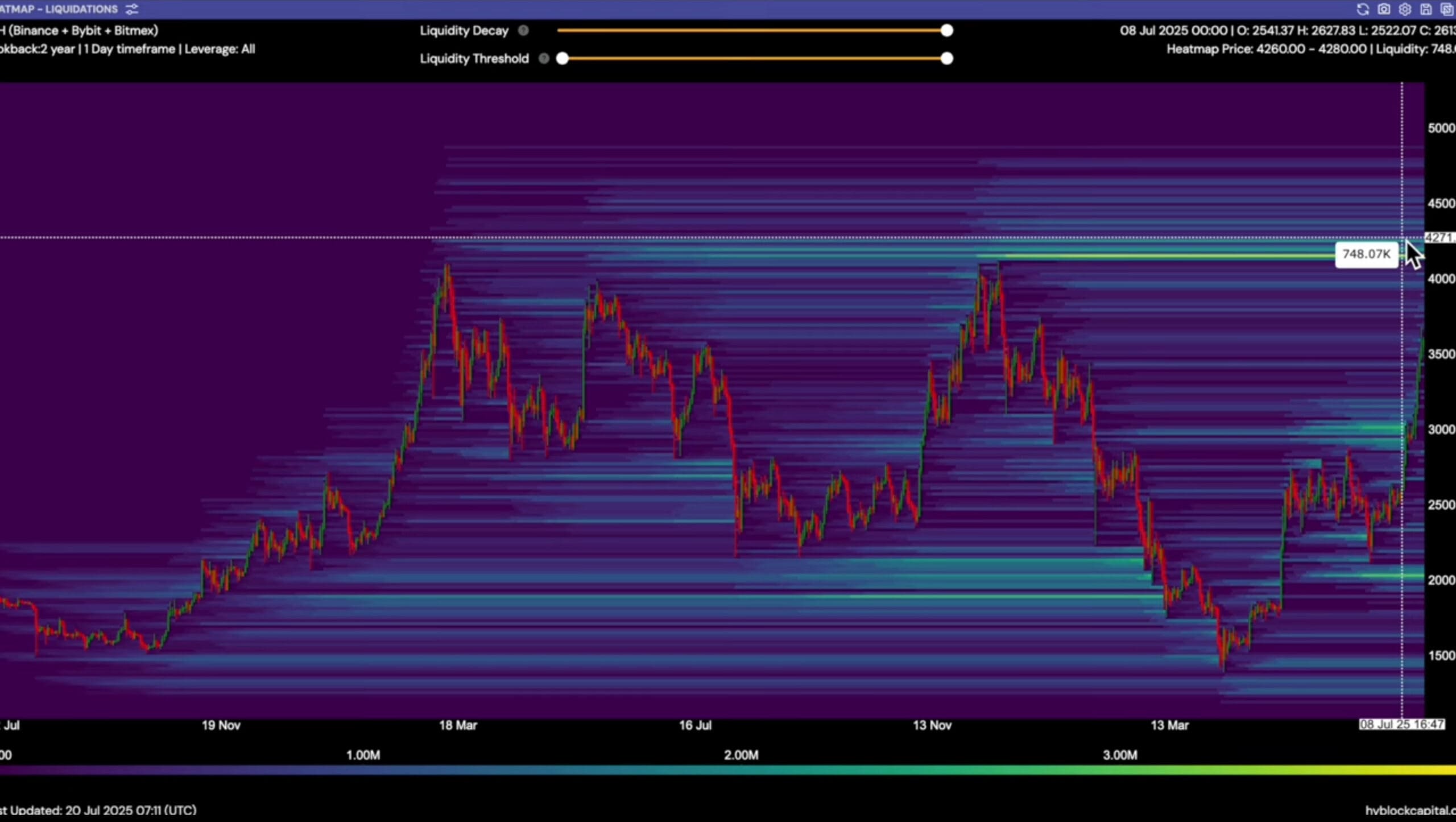
Task: Click the Binance + Bybit + Bitmex label
Action: (x=82, y=31)
